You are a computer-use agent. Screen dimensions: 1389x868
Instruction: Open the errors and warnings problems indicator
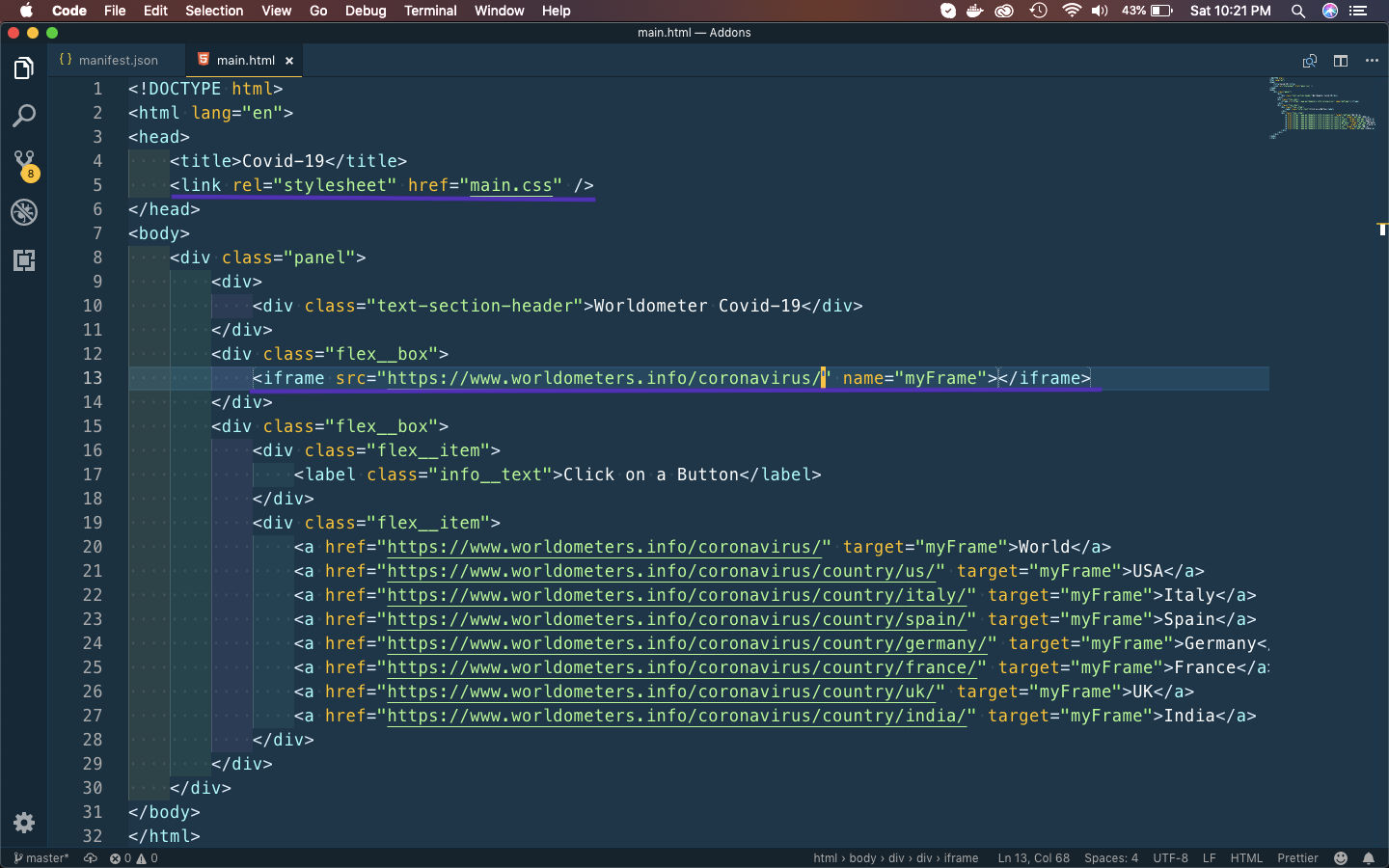(134, 858)
